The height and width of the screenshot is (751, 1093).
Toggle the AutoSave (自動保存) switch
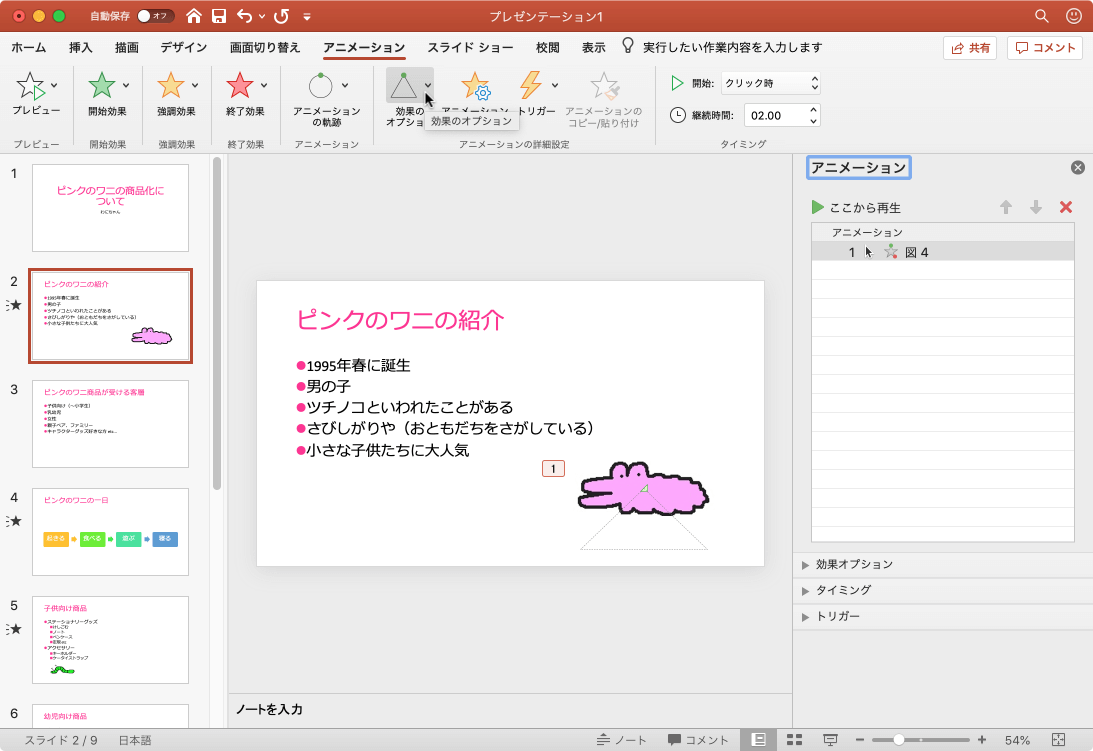point(155,16)
